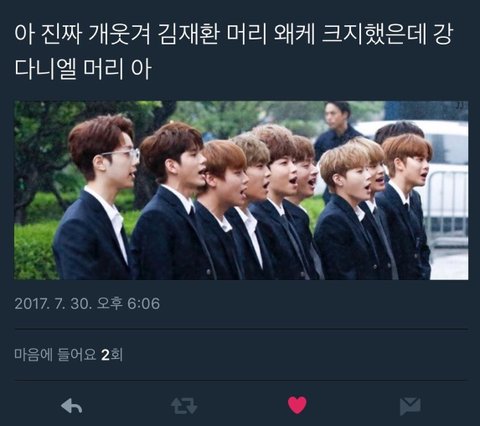Tap the second line '다니엘 머리 아'
The height and width of the screenshot is (426, 480).
pos(83,69)
